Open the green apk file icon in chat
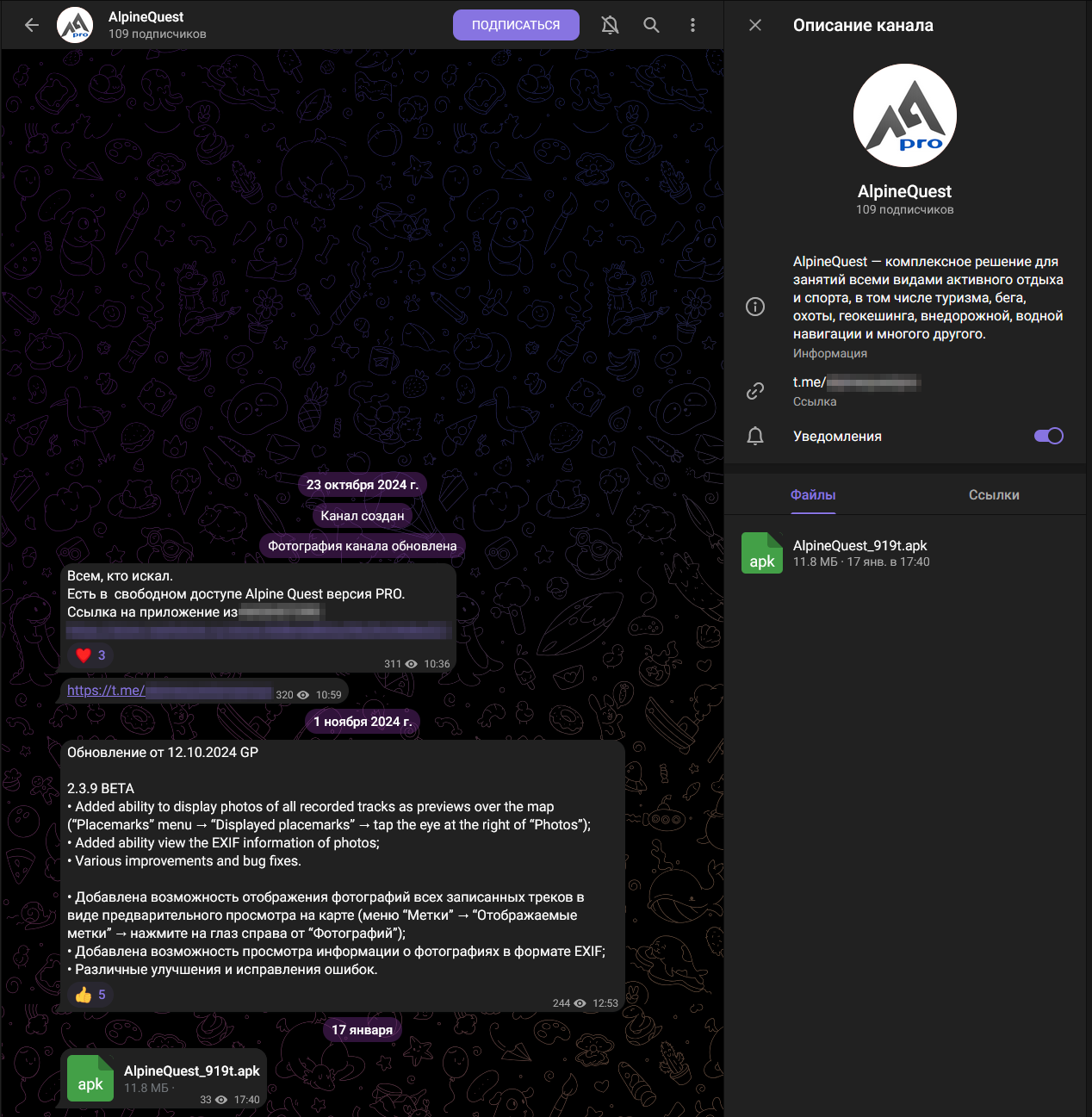The image size is (1092, 1117). click(90, 1078)
